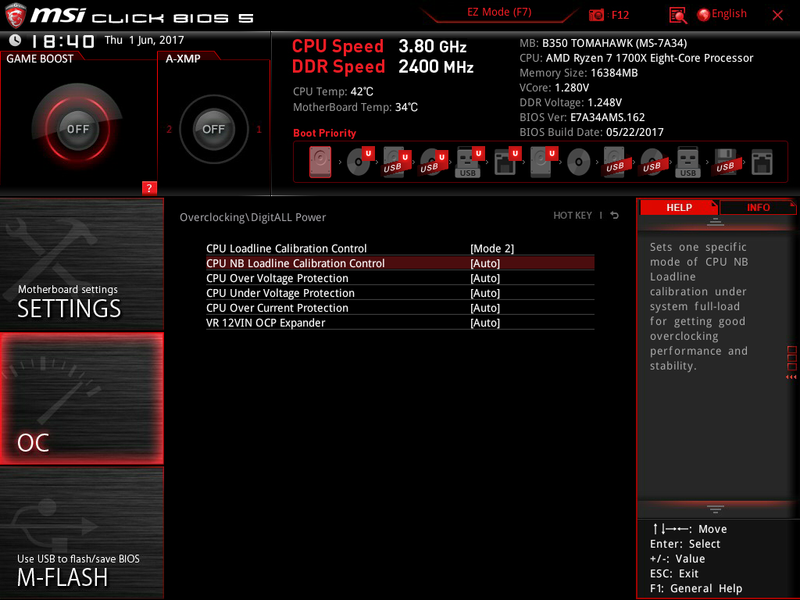The width and height of the screenshot is (800, 600).
Task: Toggle the A-XMP OFF knob
Action: (x=213, y=129)
